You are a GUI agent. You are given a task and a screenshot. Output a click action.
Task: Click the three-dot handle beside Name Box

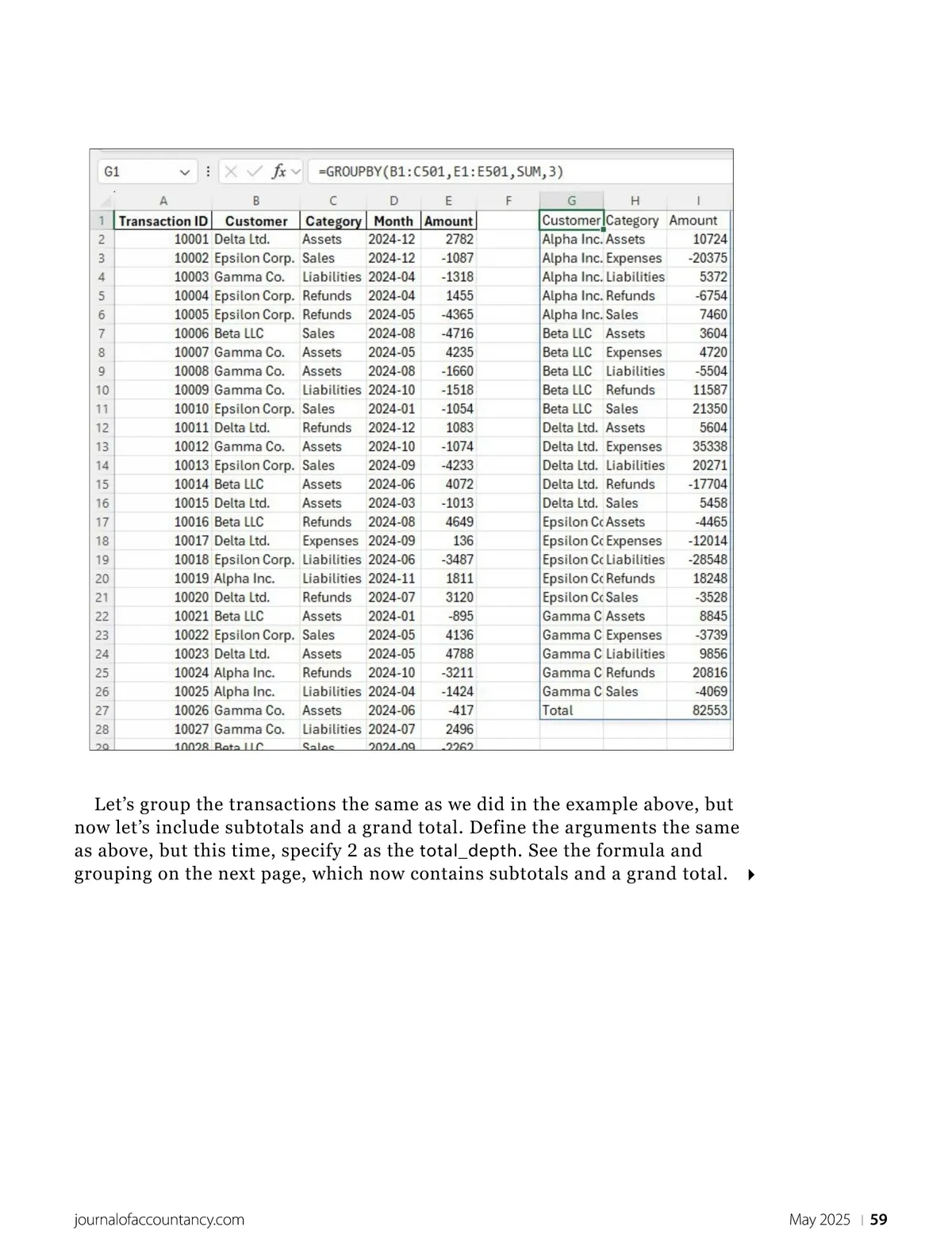(208, 171)
